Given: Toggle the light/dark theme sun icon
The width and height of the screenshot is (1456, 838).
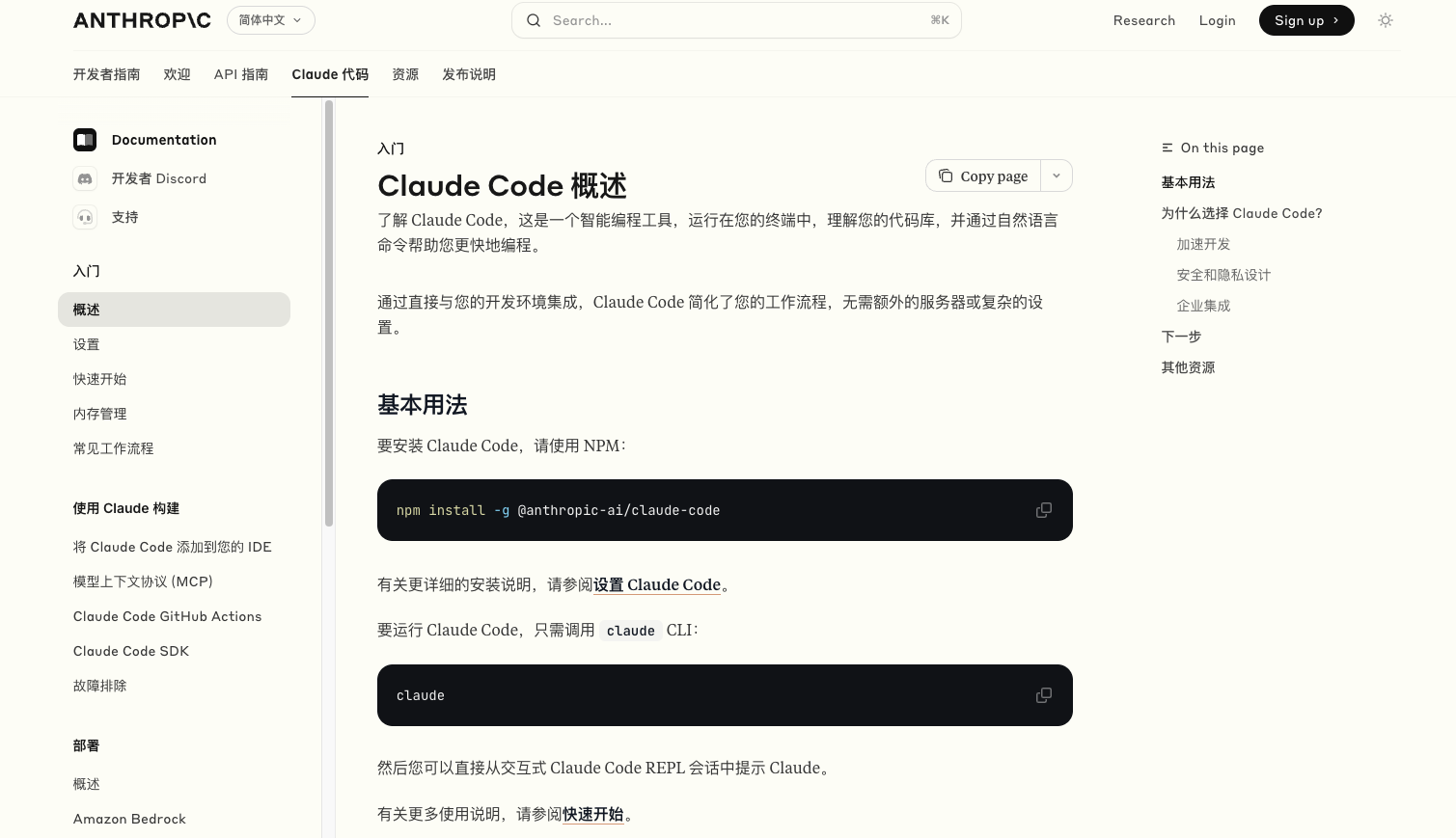Looking at the screenshot, I should (1386, 20).
